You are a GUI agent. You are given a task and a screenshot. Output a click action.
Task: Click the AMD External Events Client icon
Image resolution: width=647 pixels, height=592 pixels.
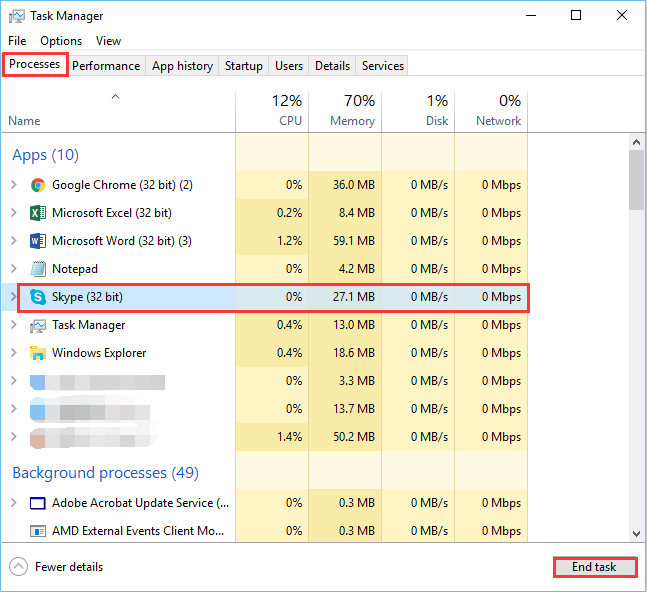pos(38,531)
